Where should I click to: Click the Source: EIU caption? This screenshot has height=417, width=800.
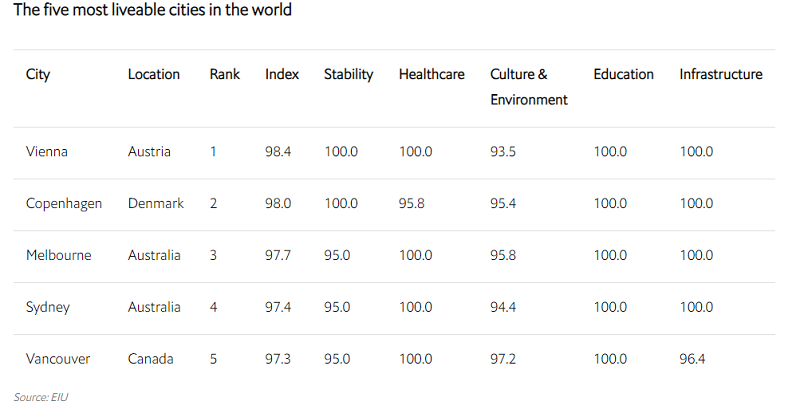[41, 397]
